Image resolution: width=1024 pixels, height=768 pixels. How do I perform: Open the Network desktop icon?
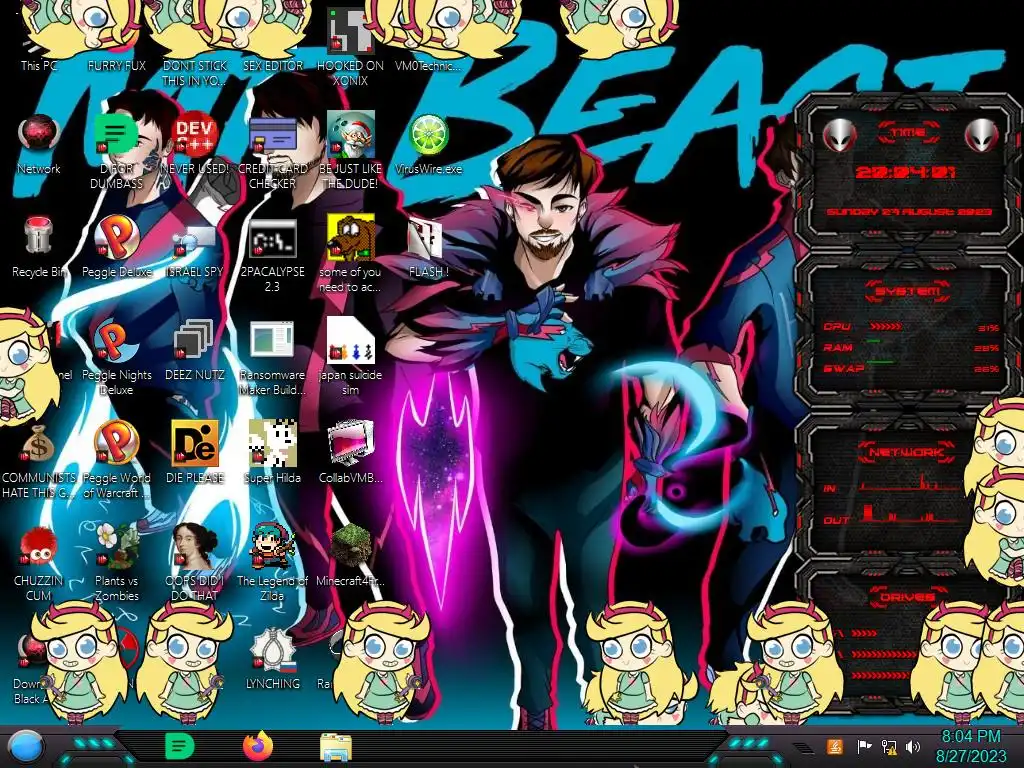tap(39, 136)
